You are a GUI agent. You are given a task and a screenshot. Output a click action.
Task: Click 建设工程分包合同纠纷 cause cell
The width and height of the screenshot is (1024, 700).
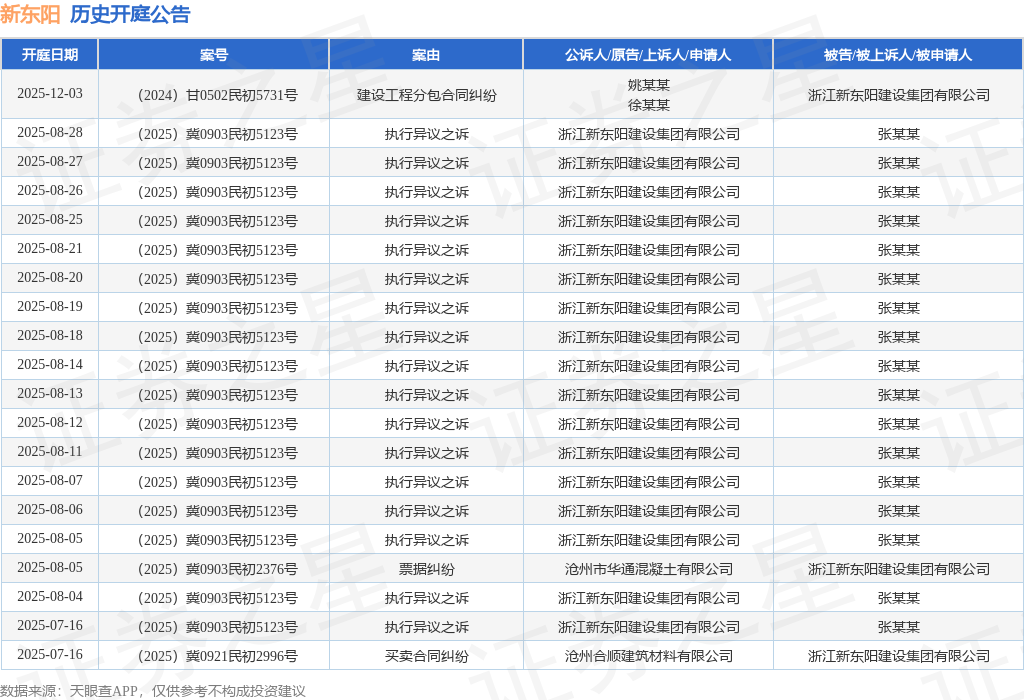[x=426, y=95]
